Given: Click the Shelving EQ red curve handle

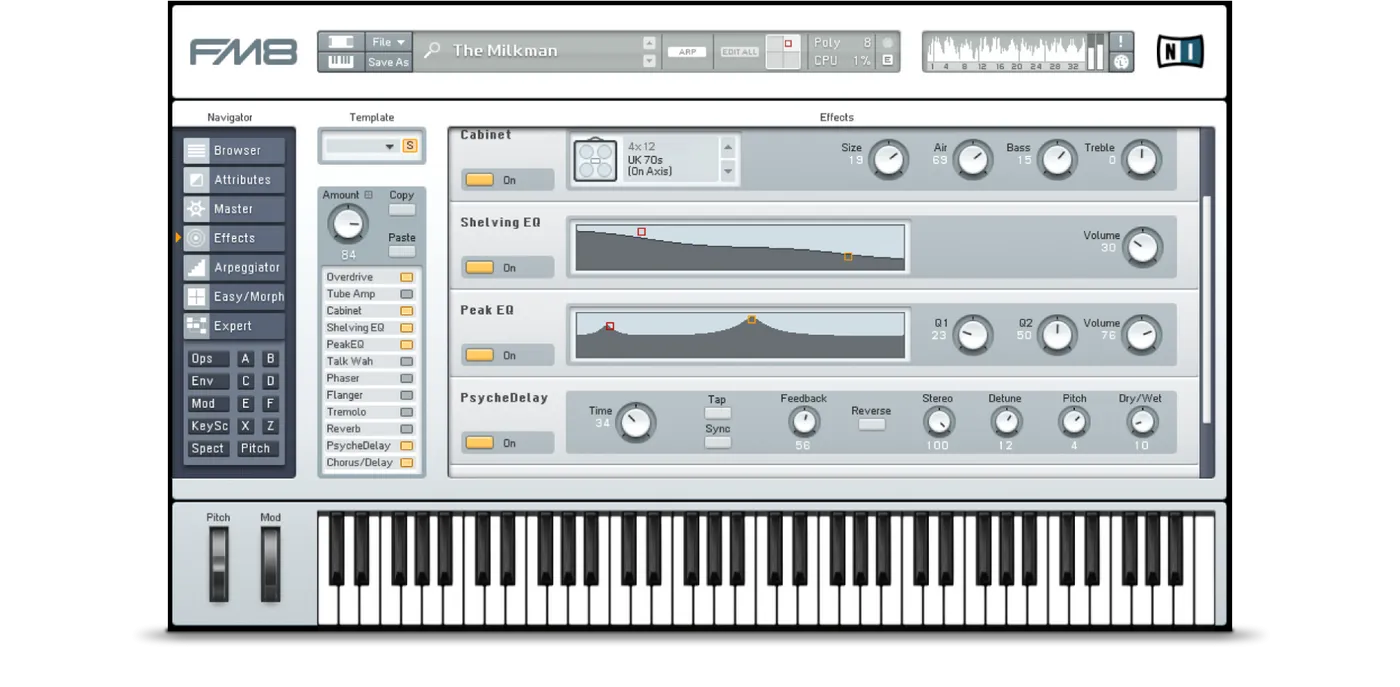Looking at the screenshot, I should (642, 232).
